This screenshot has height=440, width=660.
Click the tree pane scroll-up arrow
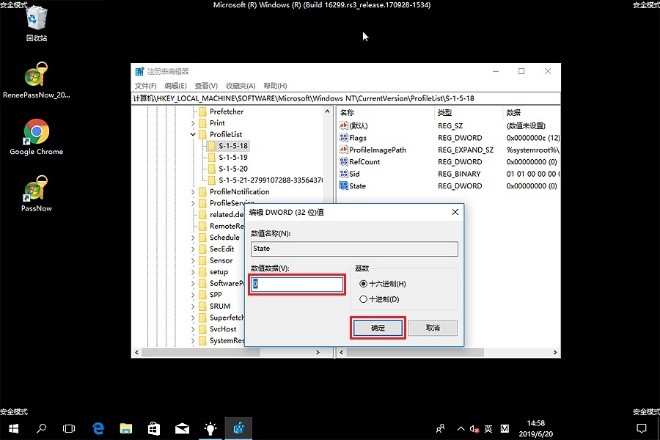point(327,112)
